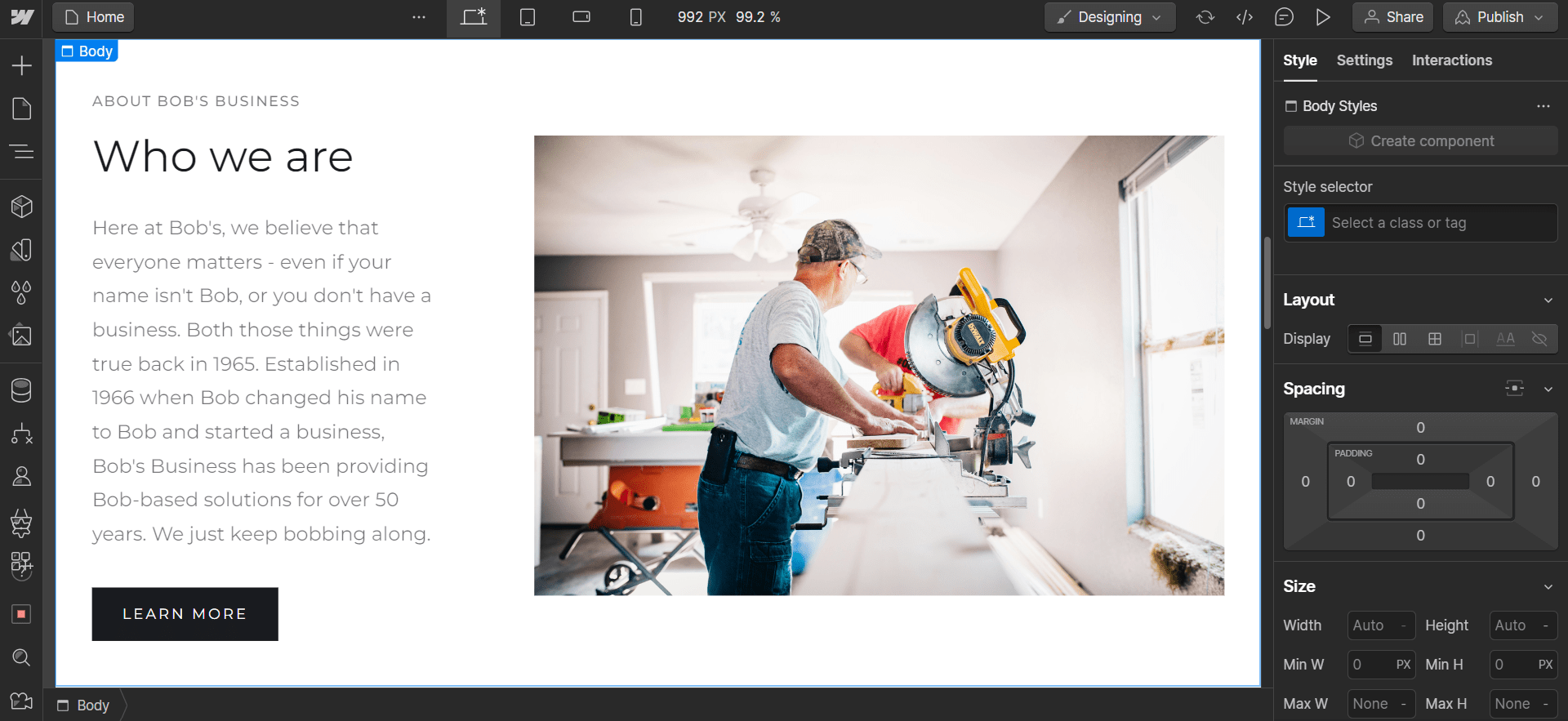Click the Body element label tag

click(x=87, y=51)
